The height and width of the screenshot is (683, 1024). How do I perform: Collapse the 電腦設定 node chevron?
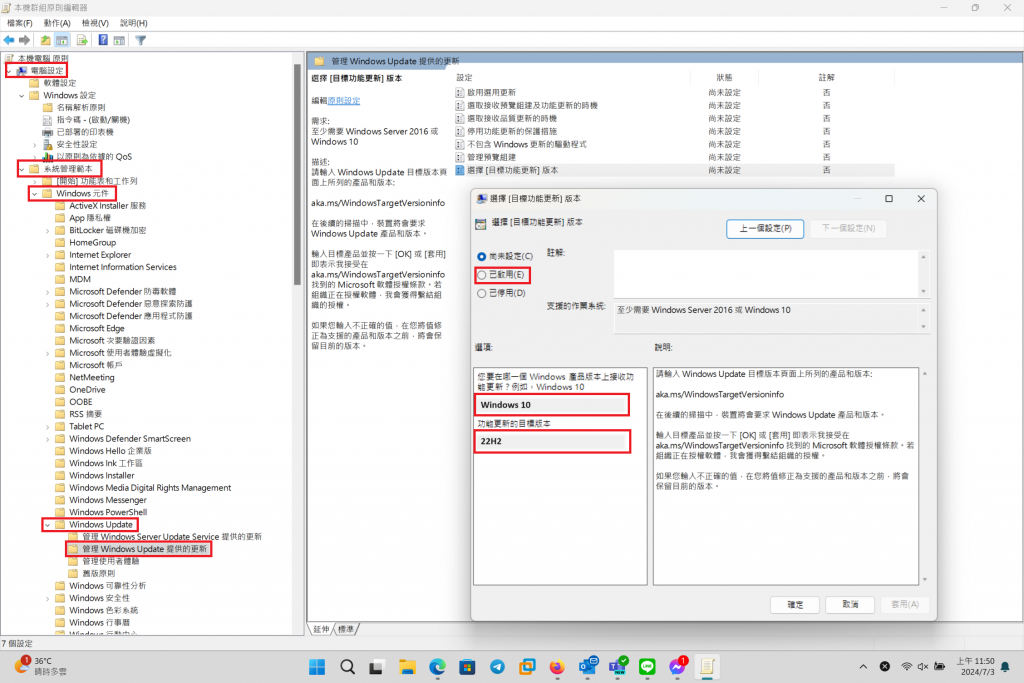tap(9, 71)
